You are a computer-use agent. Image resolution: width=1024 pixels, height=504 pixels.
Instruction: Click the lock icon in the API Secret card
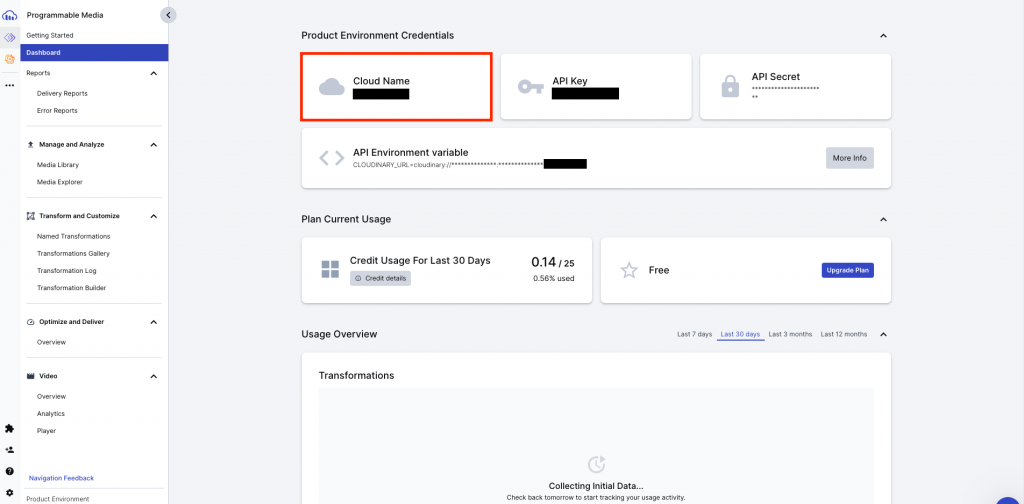(x=730, y=86)
